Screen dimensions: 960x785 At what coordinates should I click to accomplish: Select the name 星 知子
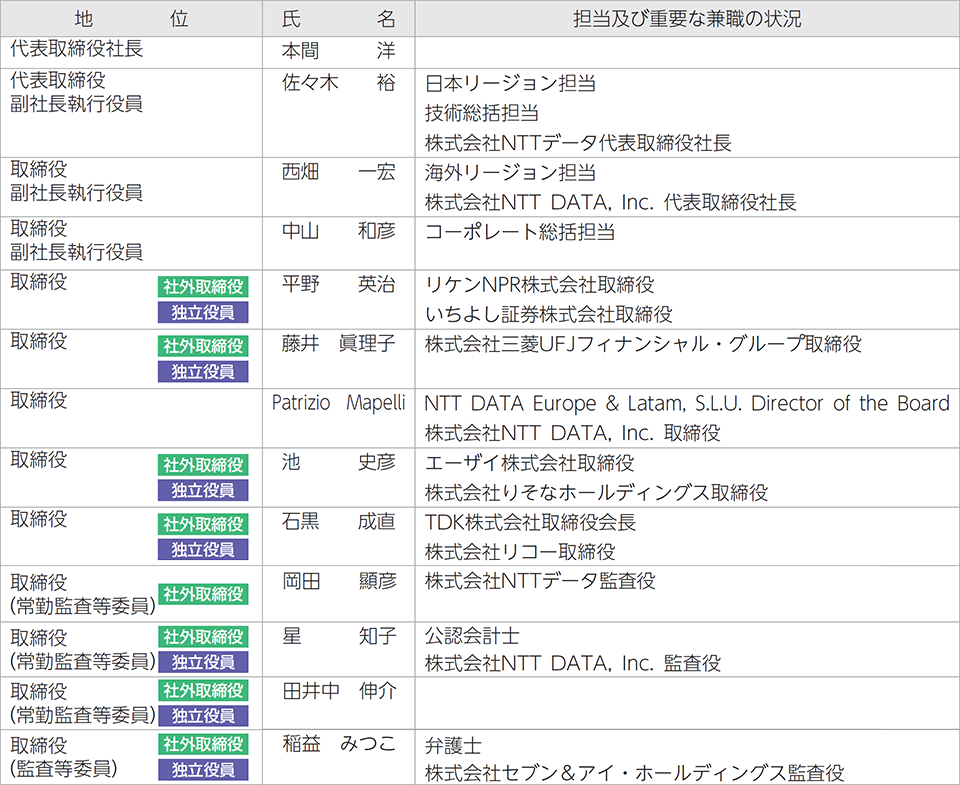point(339,636)
